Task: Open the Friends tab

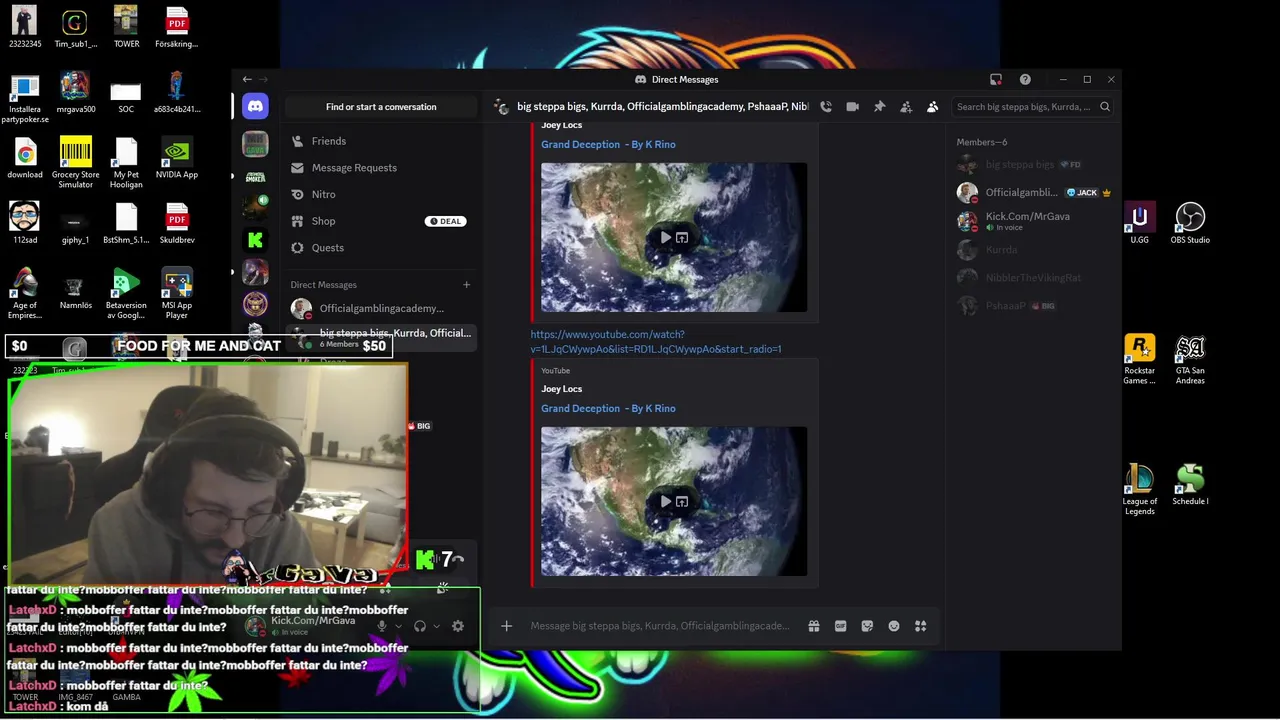Action: 380,141
